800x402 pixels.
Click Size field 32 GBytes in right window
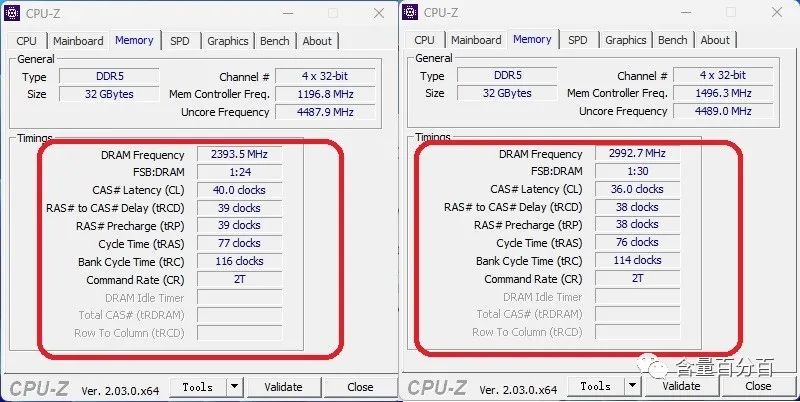tap(507, 93)
